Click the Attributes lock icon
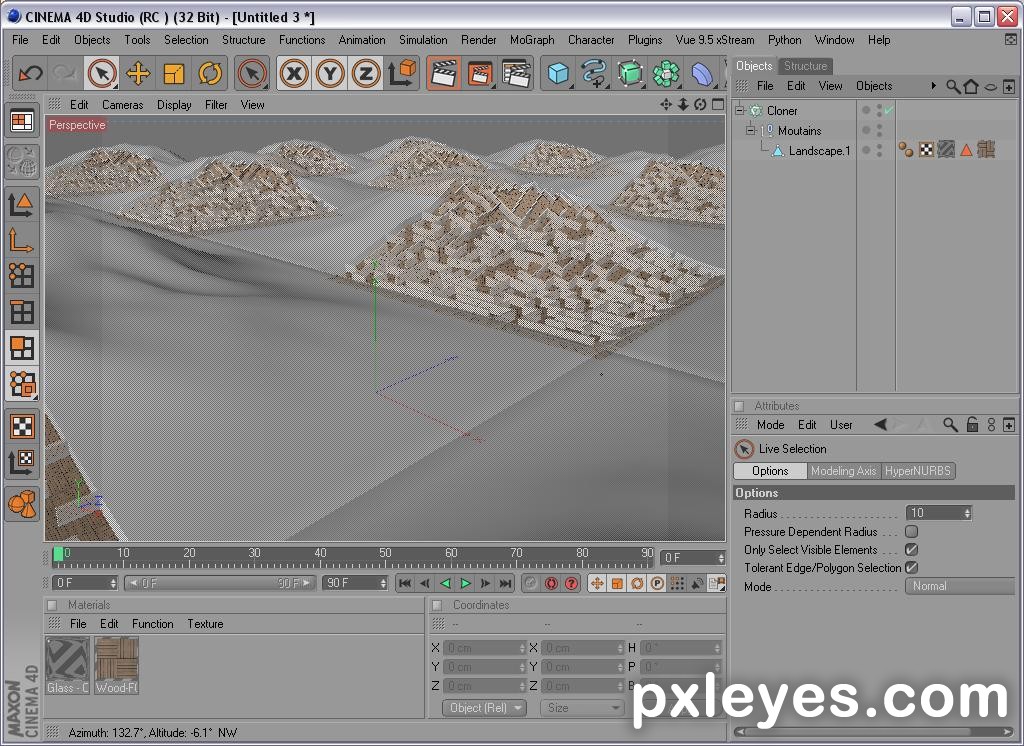Viewport: 1024px width, 746px height. (972, 425)
